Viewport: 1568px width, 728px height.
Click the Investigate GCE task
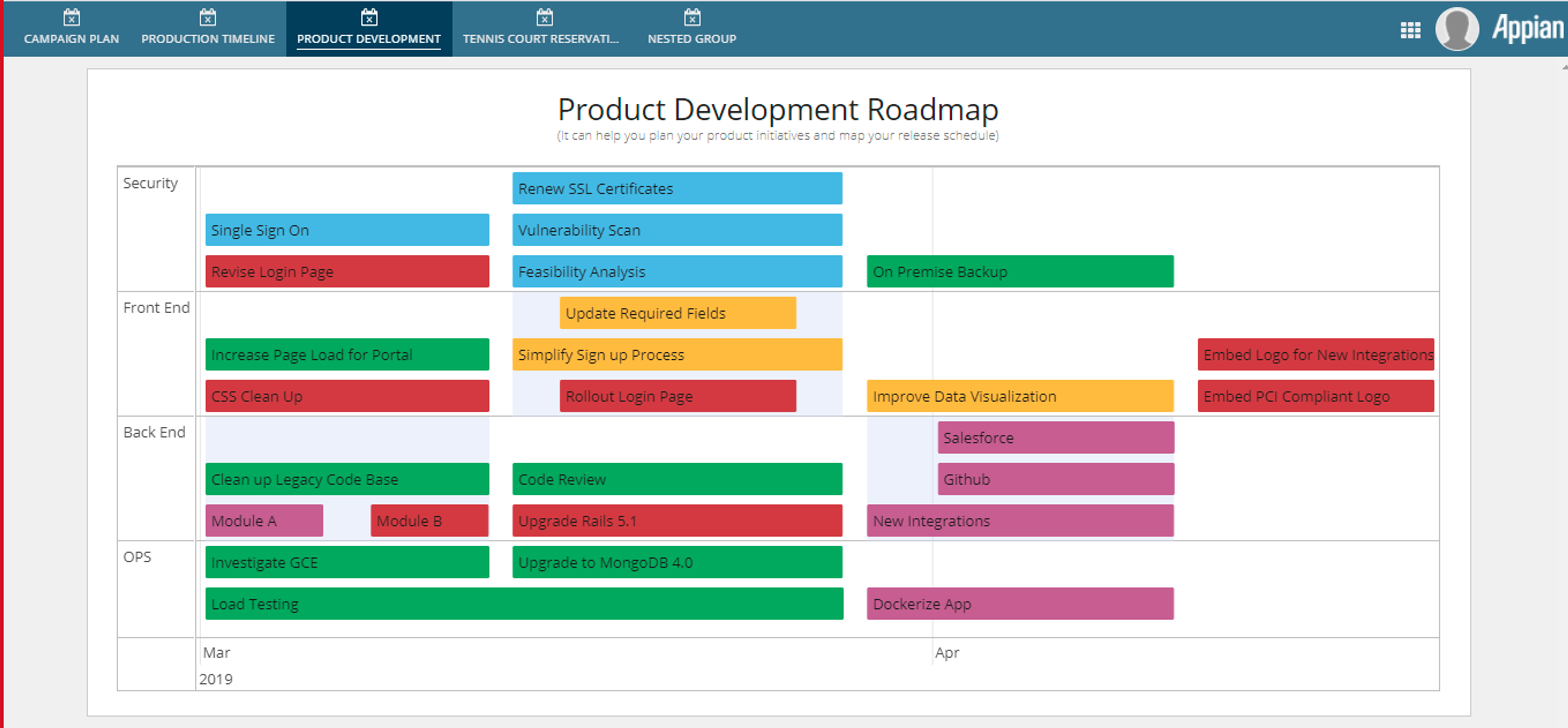(347, 562)
